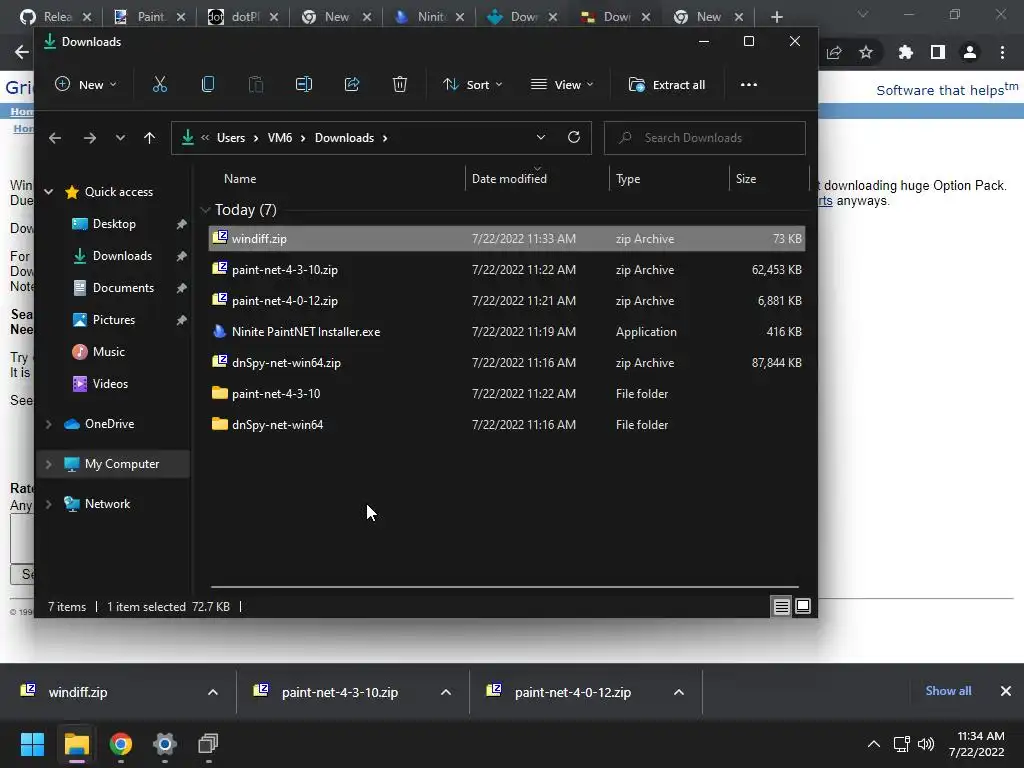Switch to details view icon in status bar
1024x768 pixels.
click(x=782, y=607)
